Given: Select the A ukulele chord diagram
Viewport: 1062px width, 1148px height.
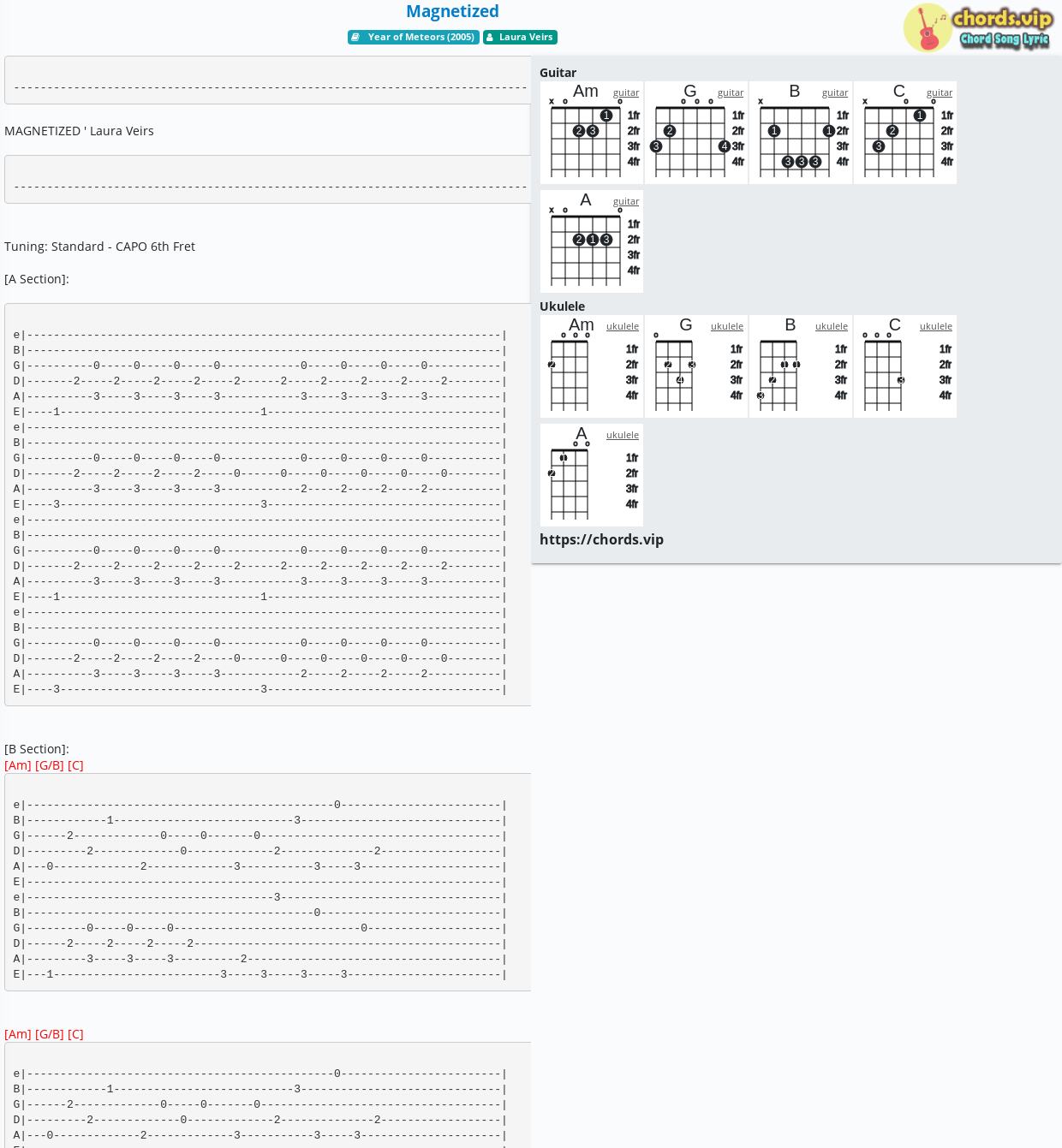Looking at the screenshot, I should [x=592, y=475].
